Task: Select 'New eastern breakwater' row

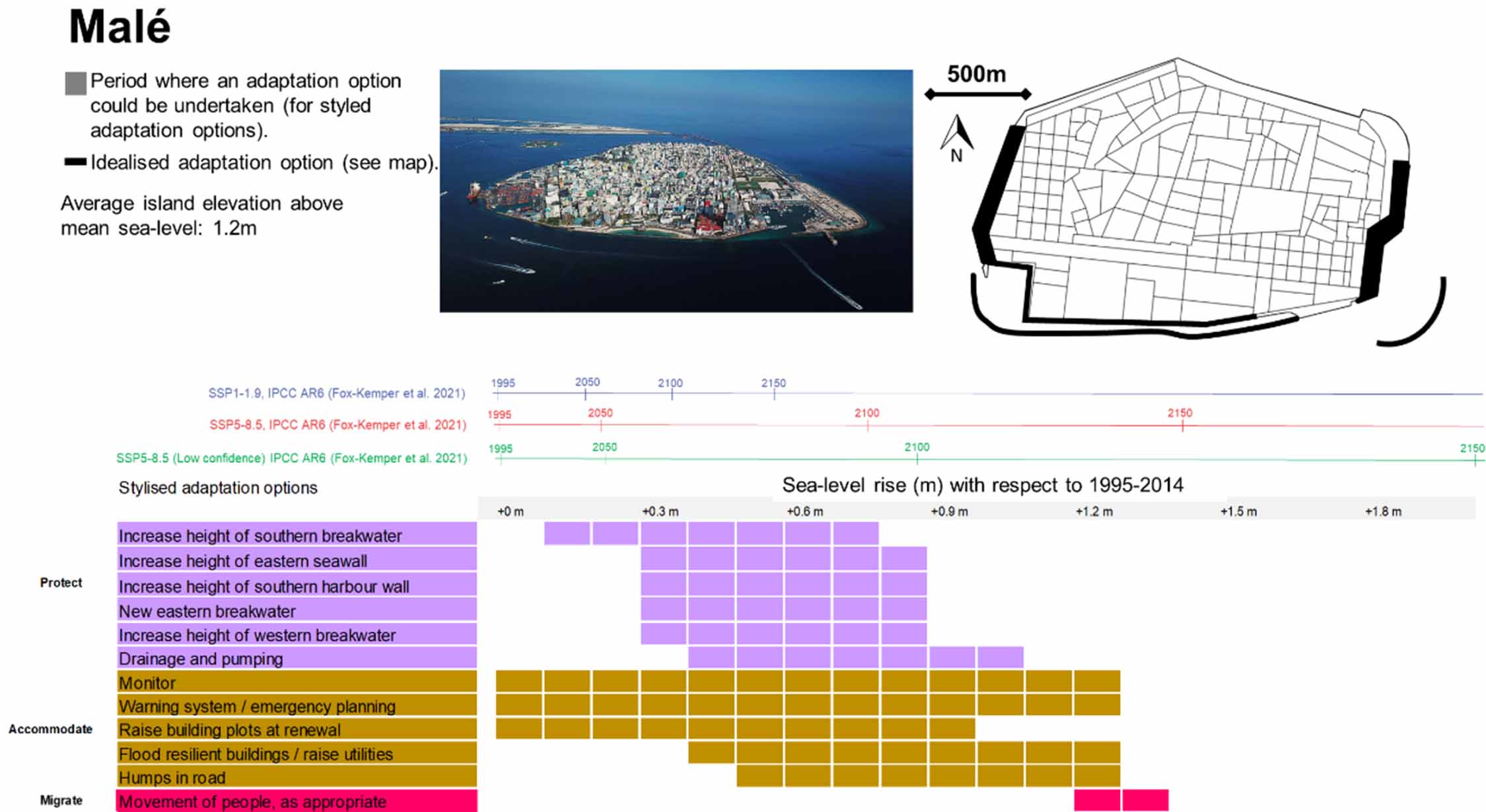Action: click(297, 609)
